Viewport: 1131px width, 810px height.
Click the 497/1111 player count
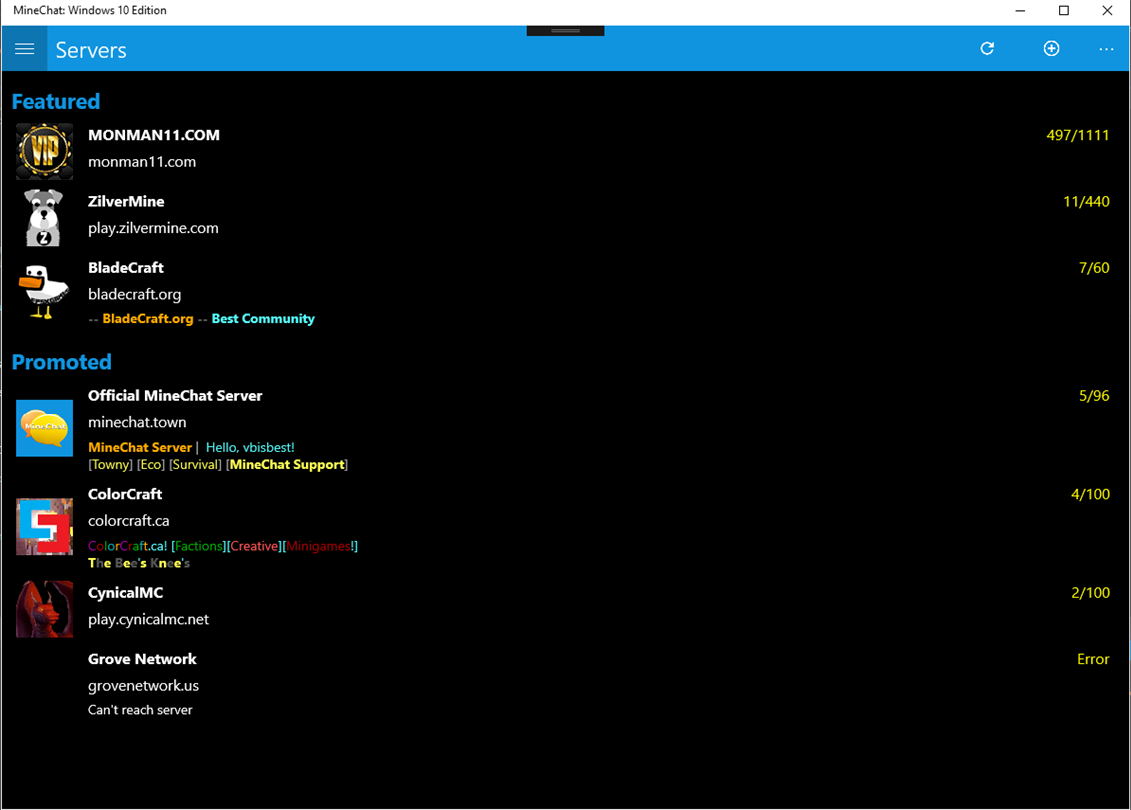1078,135
